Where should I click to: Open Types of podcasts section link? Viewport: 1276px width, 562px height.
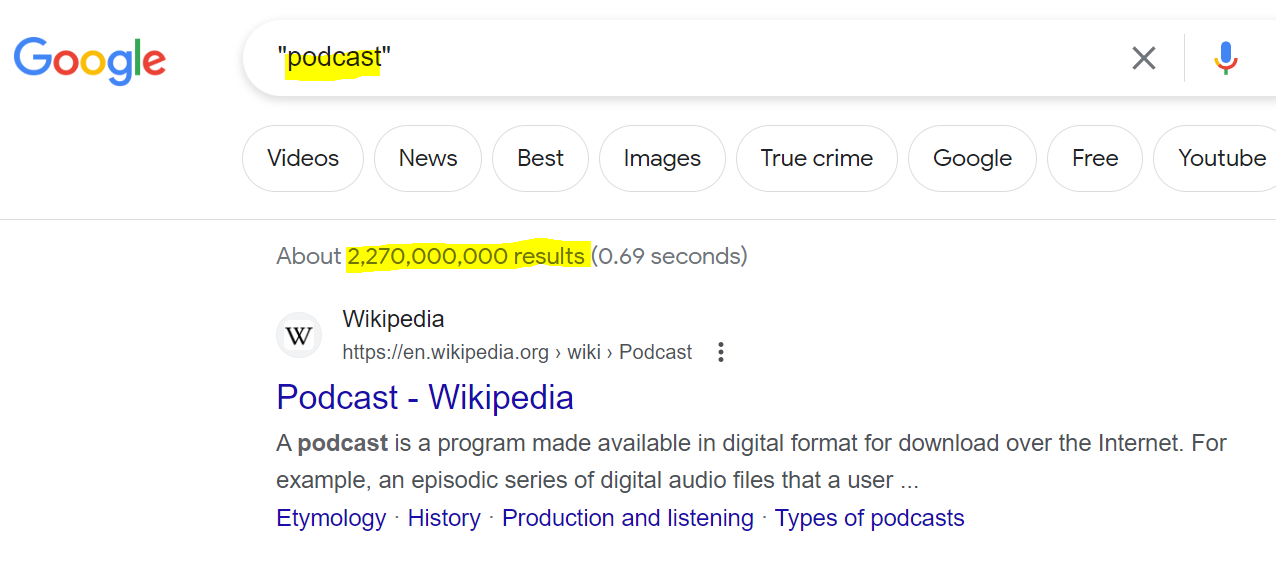coord(870,518)
